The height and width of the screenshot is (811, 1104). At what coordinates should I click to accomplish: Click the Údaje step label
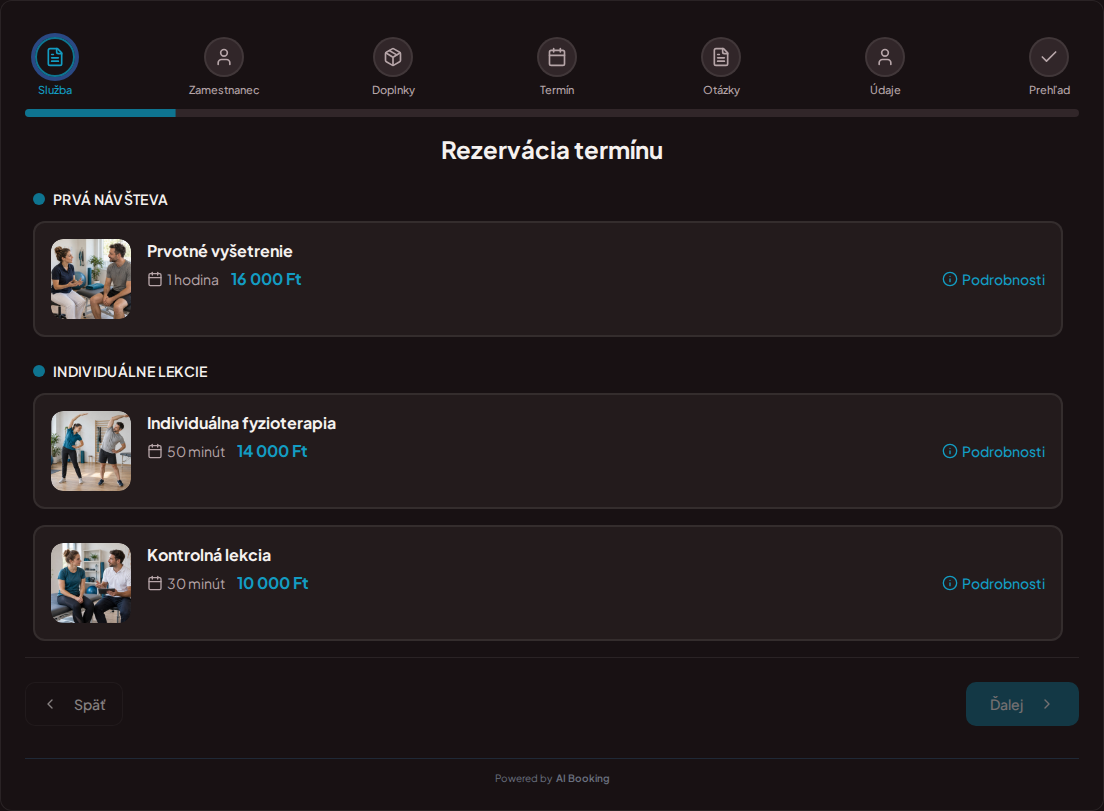tap(885, 90)
